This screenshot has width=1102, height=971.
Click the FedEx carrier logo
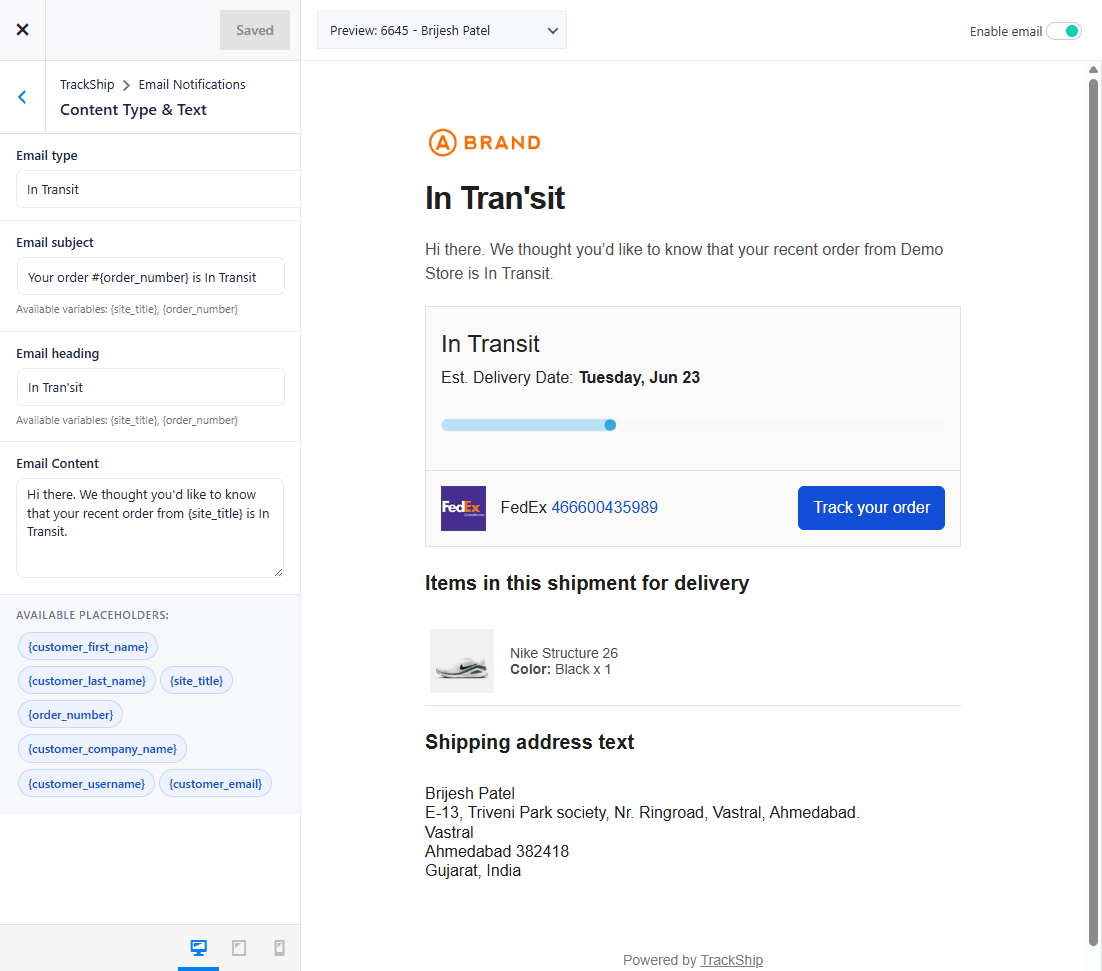point(463,508)
